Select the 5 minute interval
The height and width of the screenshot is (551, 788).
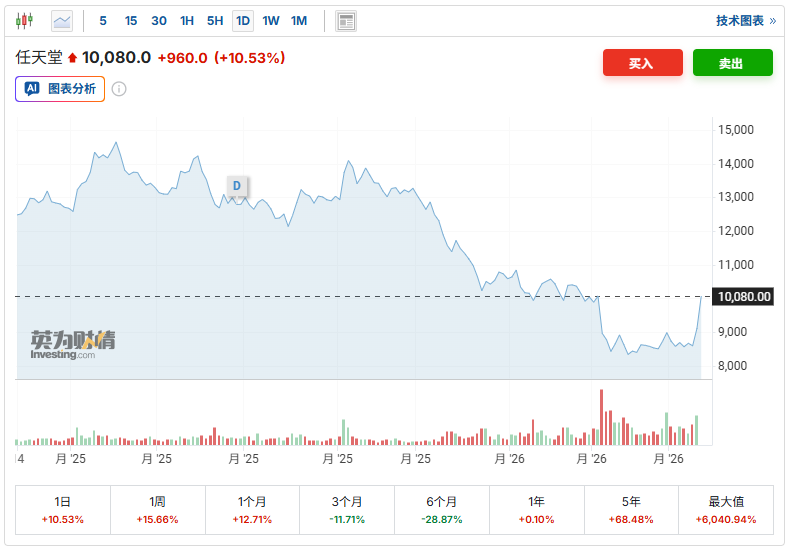pyautogui.click(x=103, y=20)
